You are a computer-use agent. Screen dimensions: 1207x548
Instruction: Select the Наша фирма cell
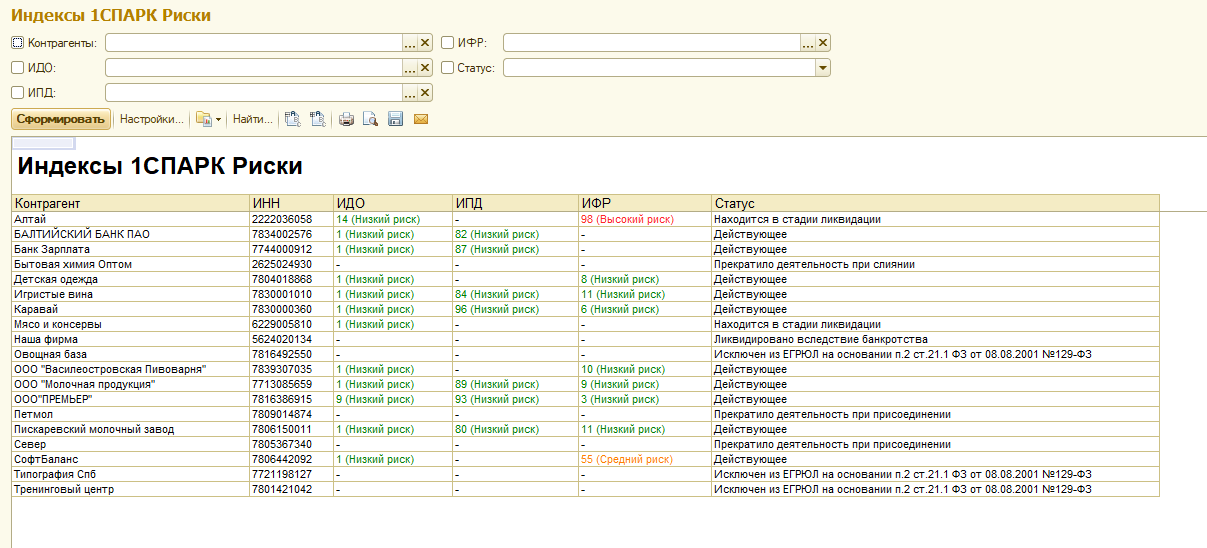[x=130, y=339]
